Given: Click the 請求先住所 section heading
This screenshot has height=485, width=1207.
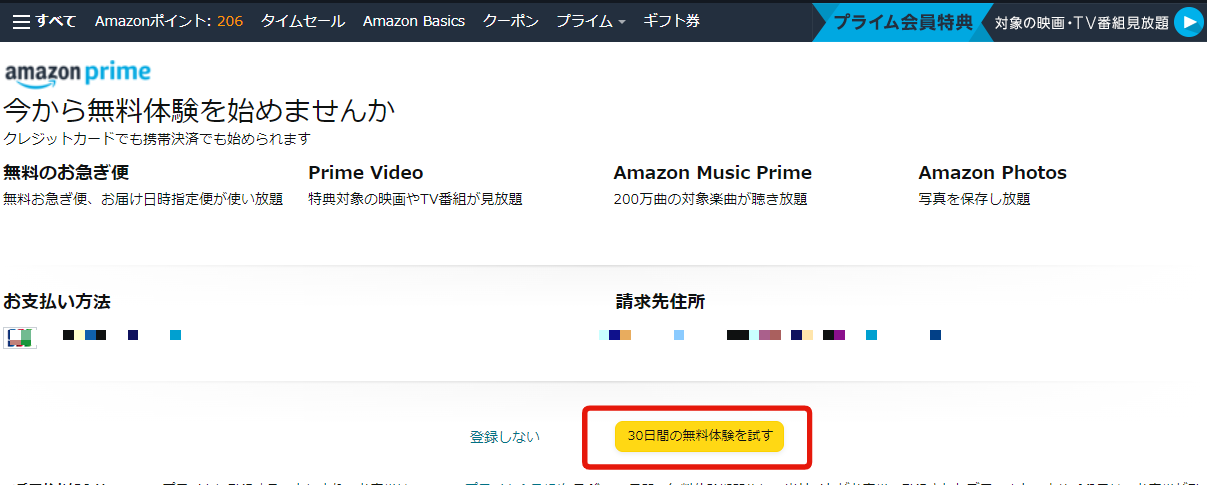Looking at the screenshot, I should (661, 301).
